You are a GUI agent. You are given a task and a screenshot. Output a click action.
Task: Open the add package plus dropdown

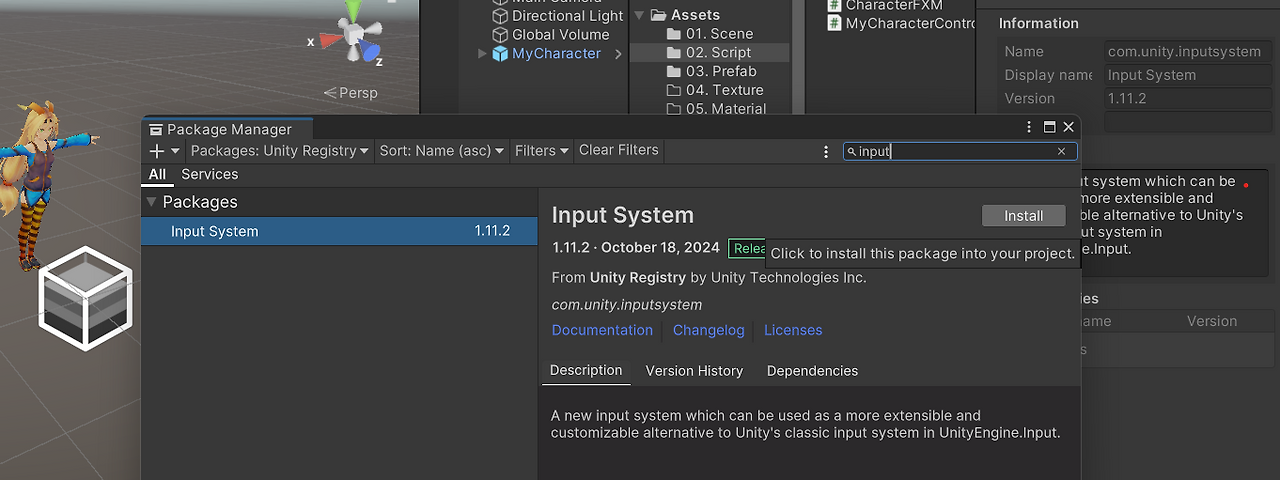pyautogui.click(x=165, y=151)
